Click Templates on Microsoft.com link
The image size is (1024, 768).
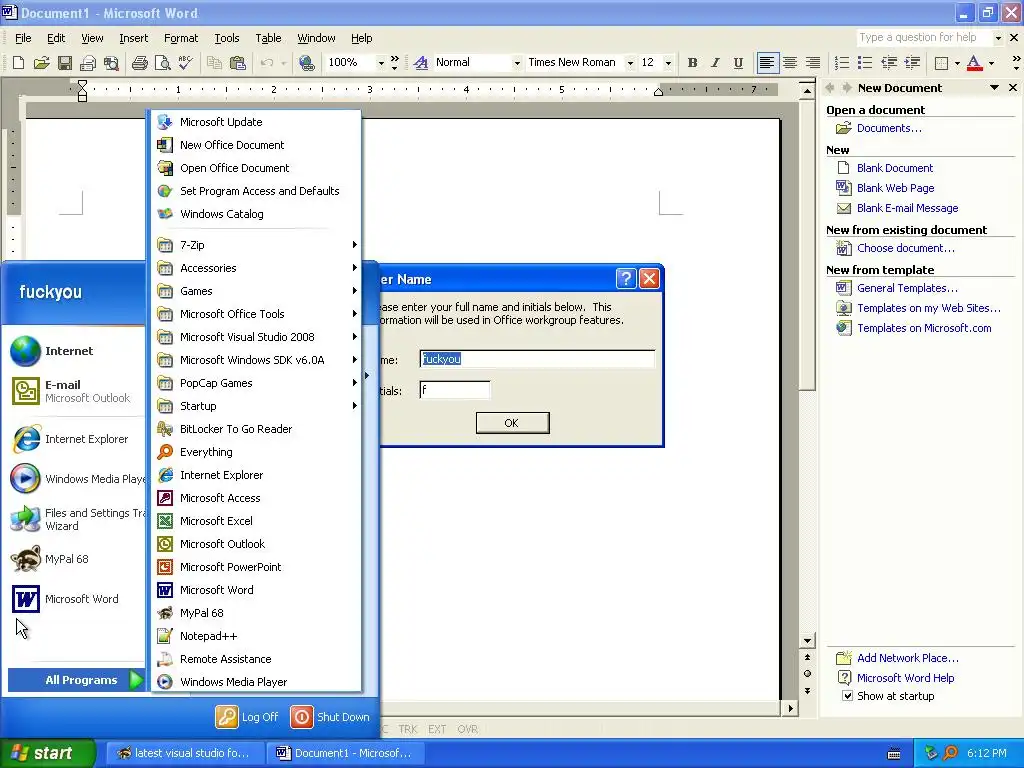923,328
